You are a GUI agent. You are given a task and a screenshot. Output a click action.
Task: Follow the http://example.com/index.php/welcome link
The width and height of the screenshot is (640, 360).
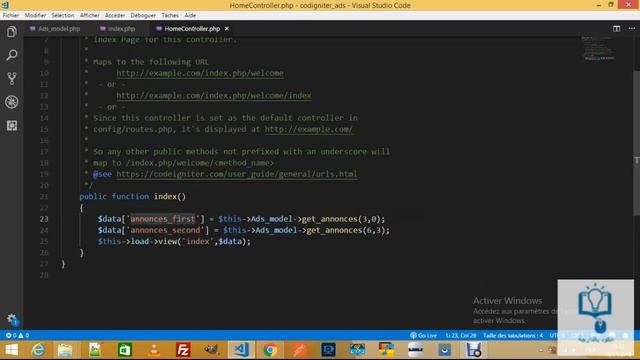click(x=200, y=73)
